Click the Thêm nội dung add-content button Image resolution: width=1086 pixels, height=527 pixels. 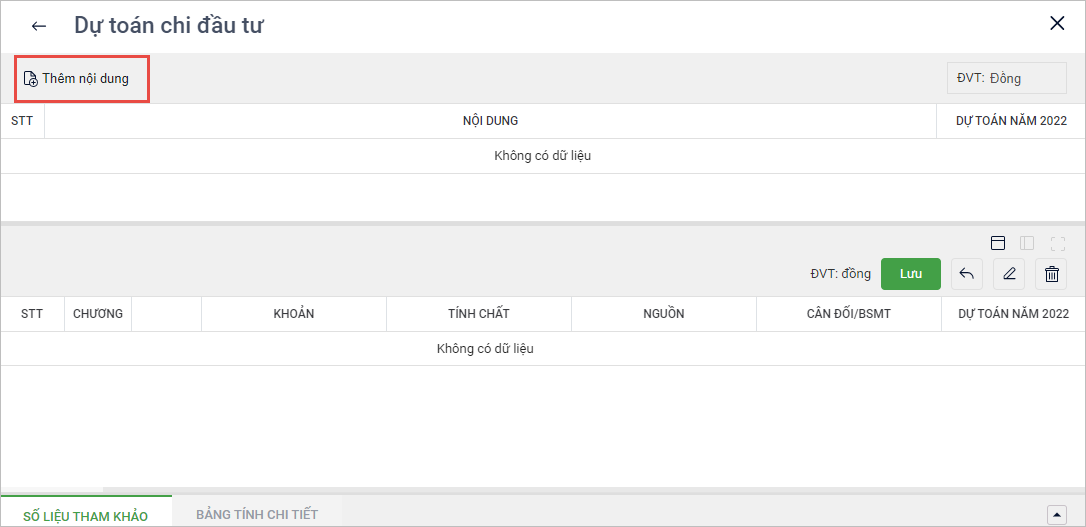[x=85, y=78]
